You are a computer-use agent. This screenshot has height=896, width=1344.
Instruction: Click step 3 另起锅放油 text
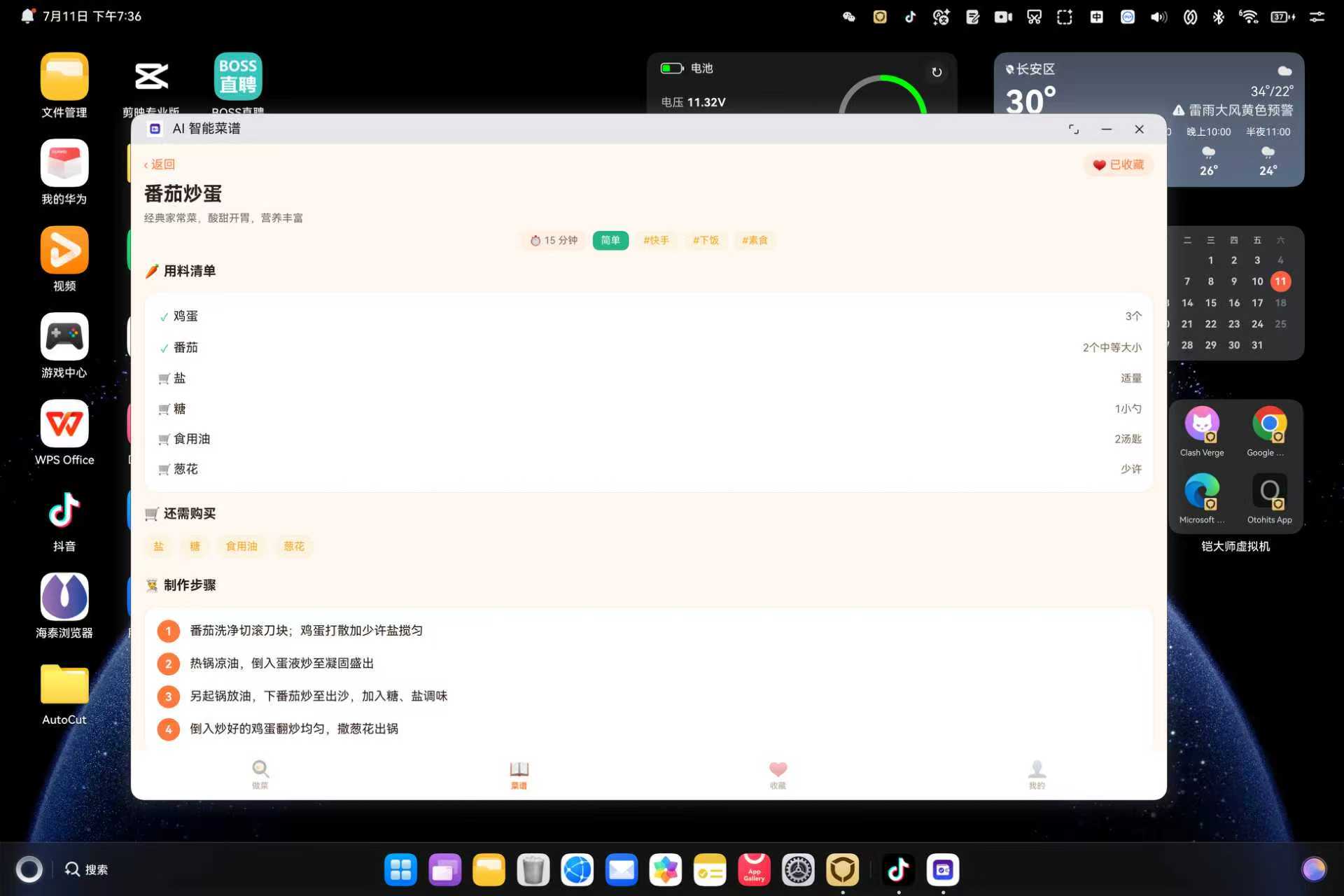point(318,696)
